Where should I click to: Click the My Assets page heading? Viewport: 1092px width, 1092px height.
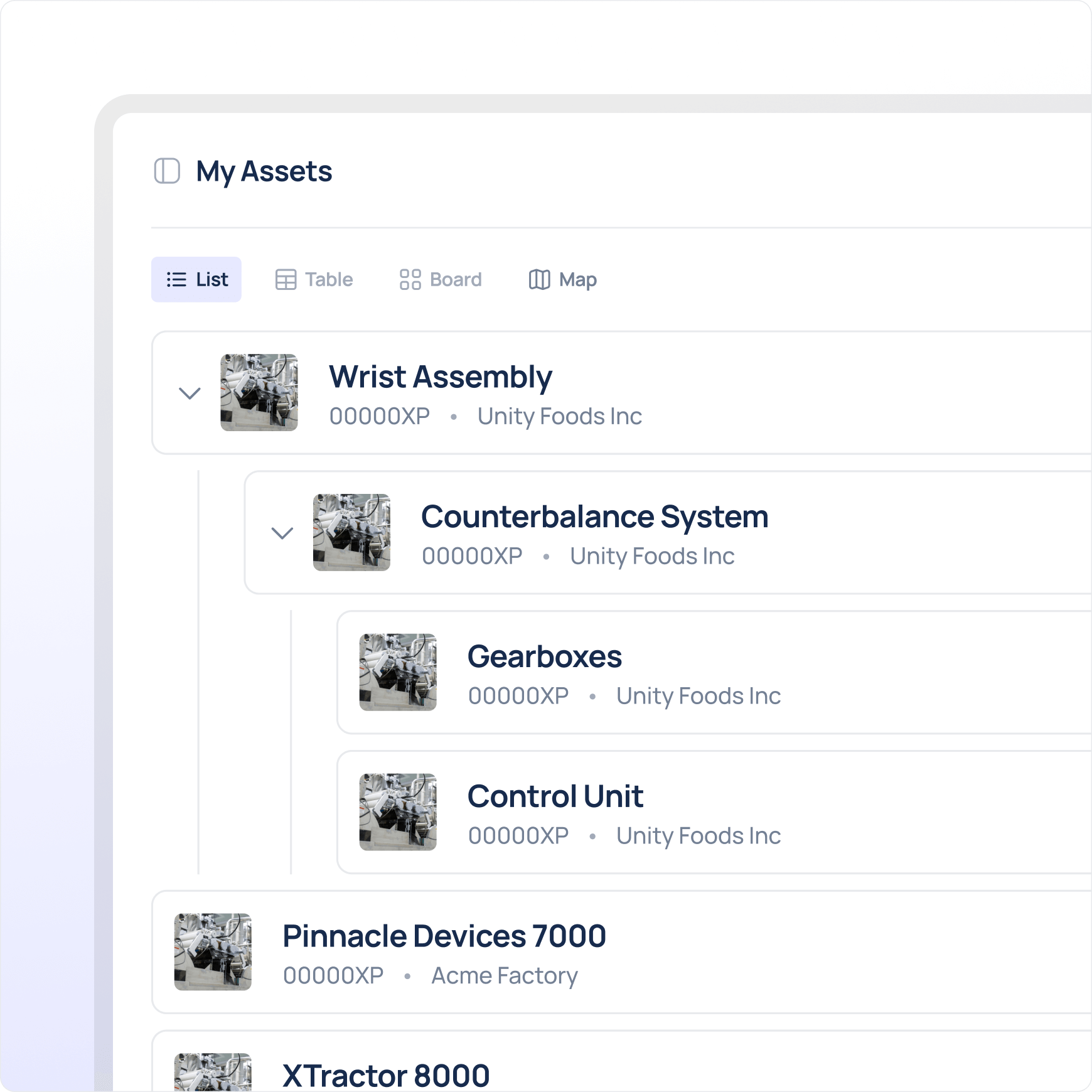[264, 172]
